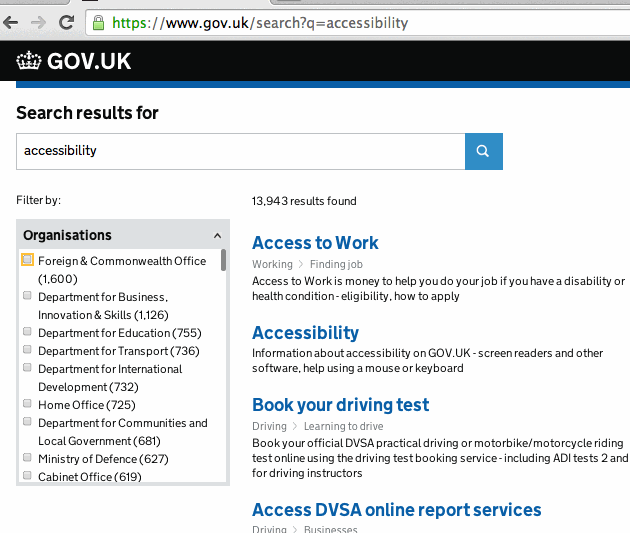The width and height of the screenshot is (630, 533).
Task: Open the Access to Work result
Action: [315, 243]
